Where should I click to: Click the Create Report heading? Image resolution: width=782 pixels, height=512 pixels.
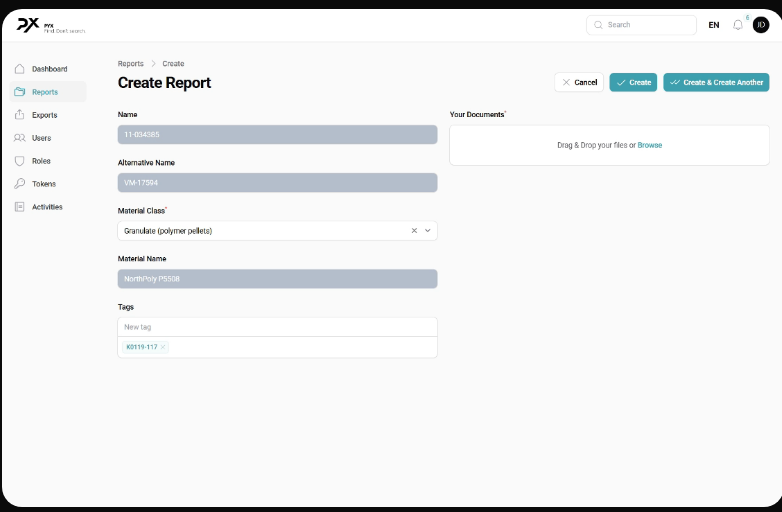[164, 83]
